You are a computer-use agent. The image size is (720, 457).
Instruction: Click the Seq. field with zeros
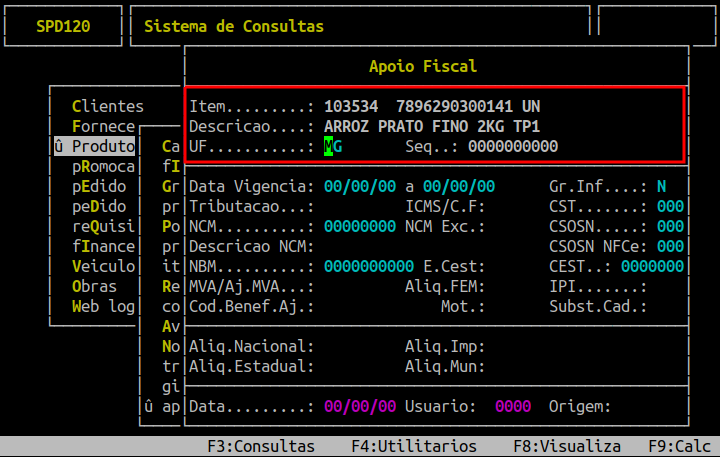coord(513,147)
